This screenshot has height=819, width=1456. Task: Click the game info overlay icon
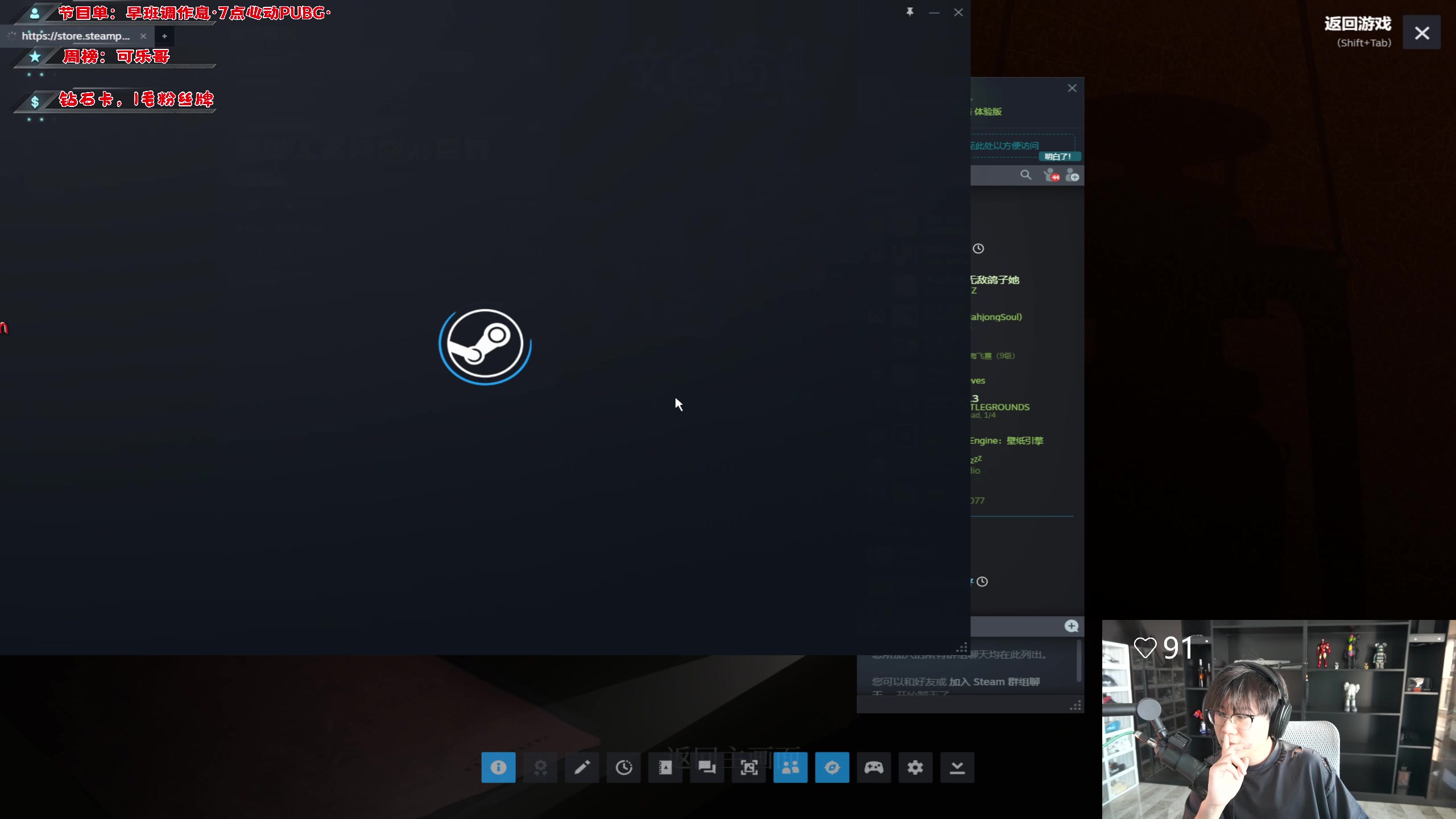pos(498,767)
